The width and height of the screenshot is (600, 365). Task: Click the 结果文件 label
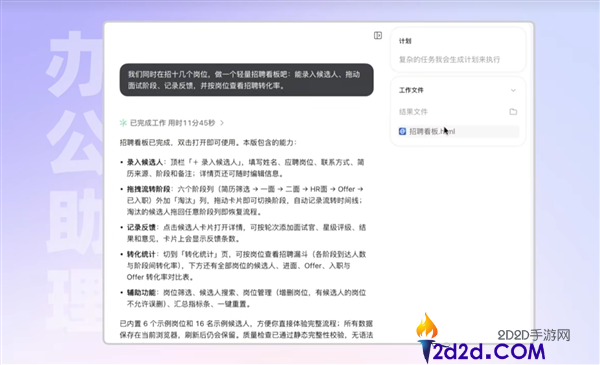(413, 112)
